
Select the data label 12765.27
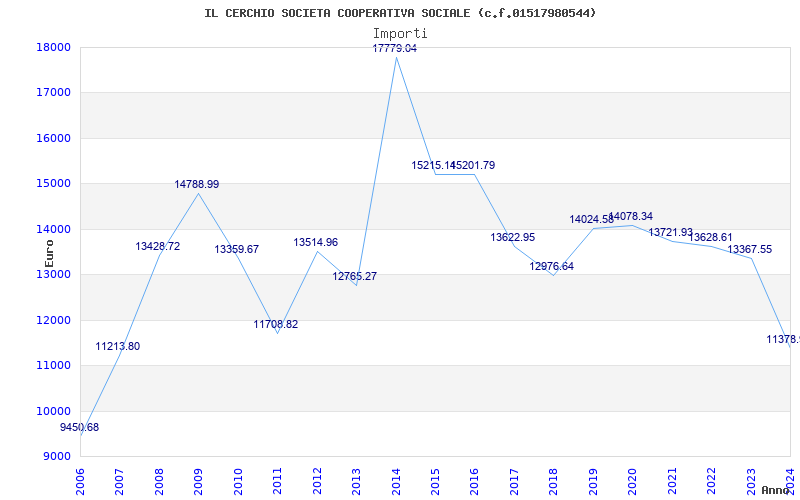(355, 277)
